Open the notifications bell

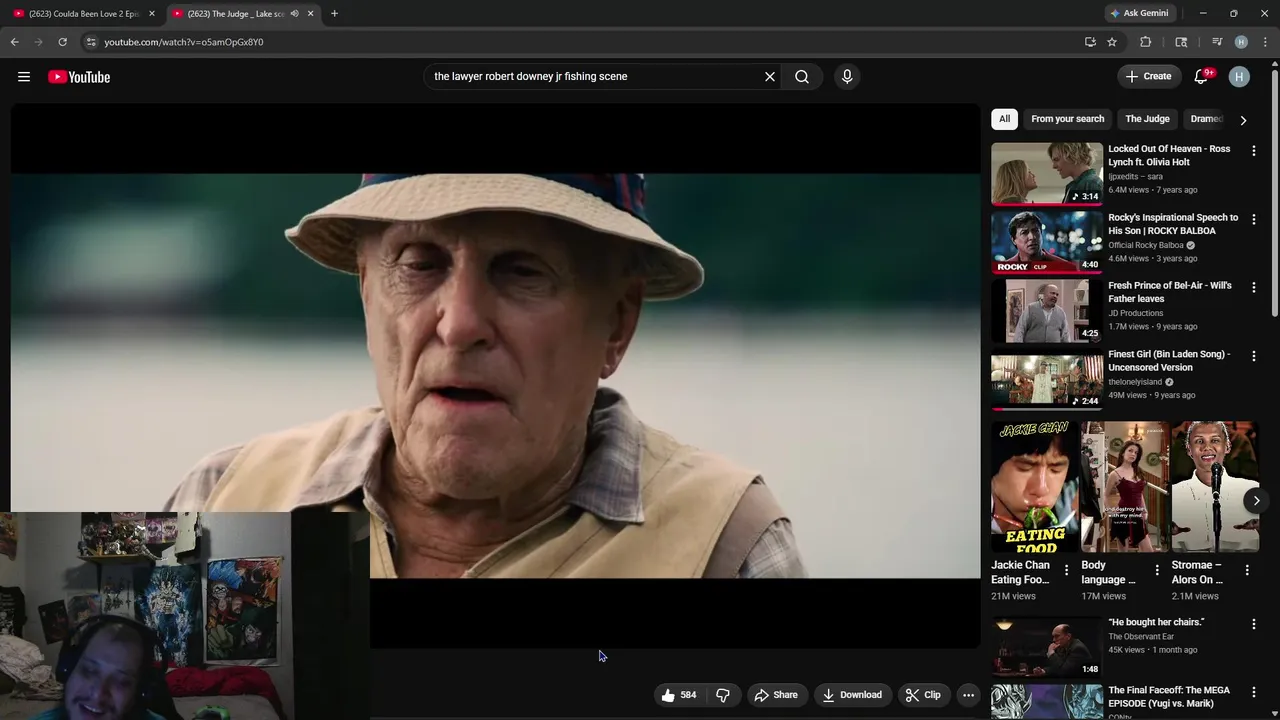pos(1202,77)
